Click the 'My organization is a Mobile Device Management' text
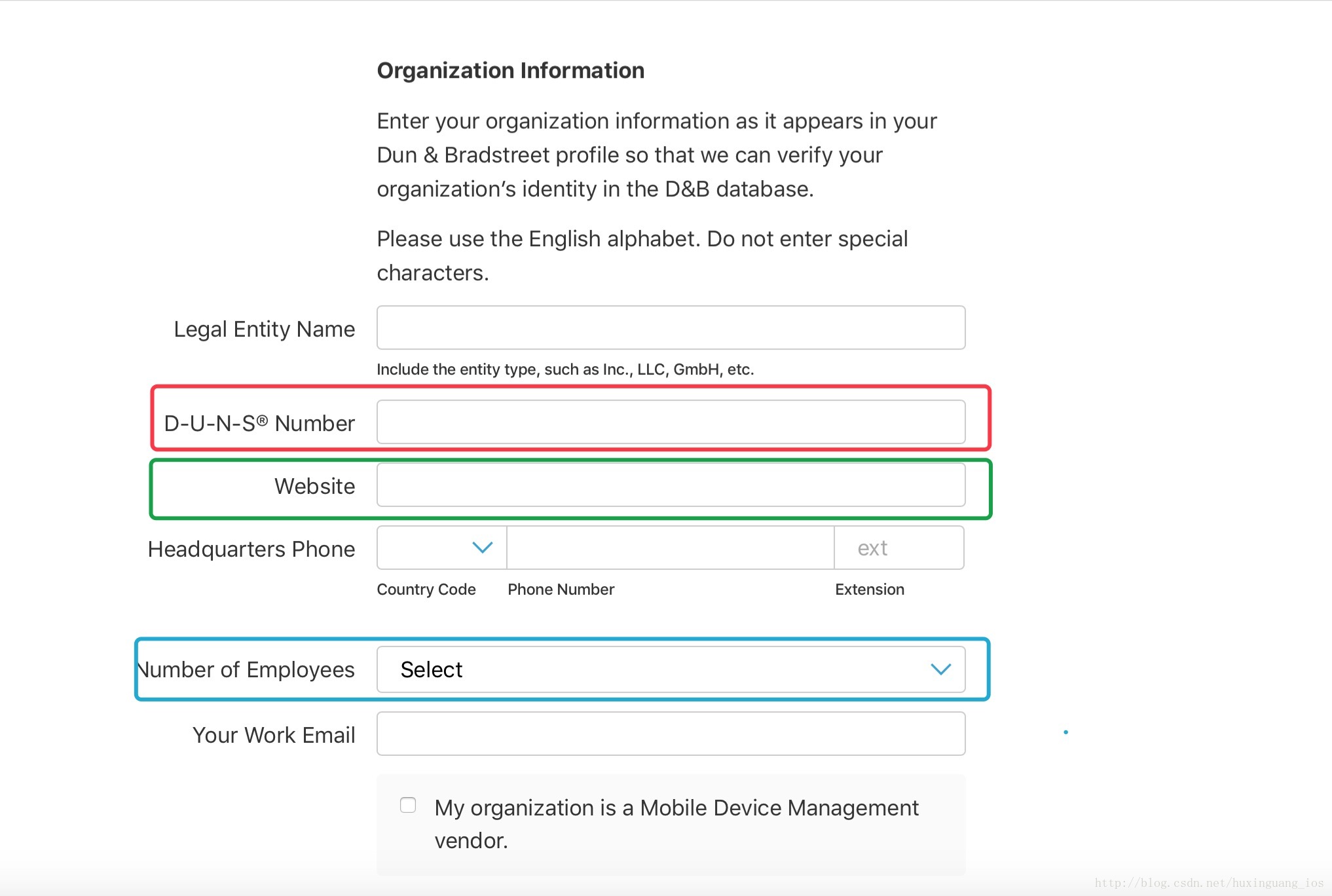Screen dimensions: 1332x896 (x=676, y=808)
